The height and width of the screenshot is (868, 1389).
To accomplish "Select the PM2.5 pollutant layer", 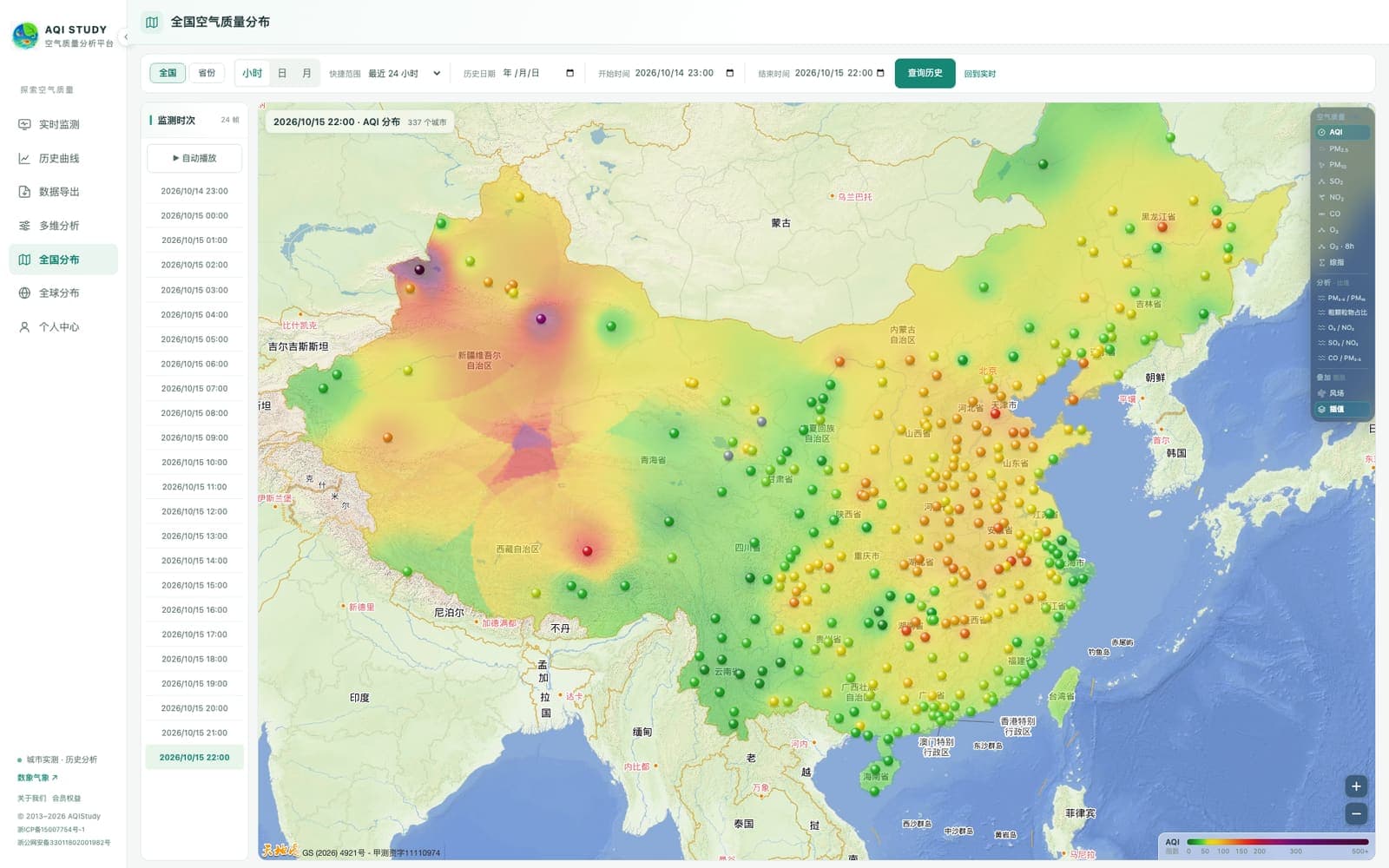I will [x=1342, y=148].
